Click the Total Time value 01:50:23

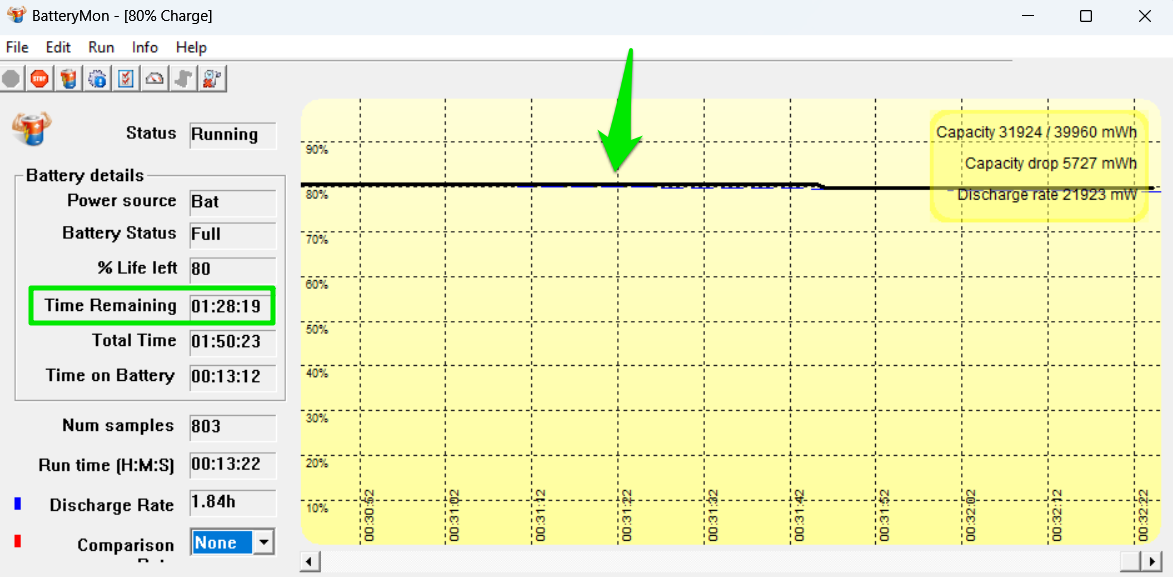[232, 341]
